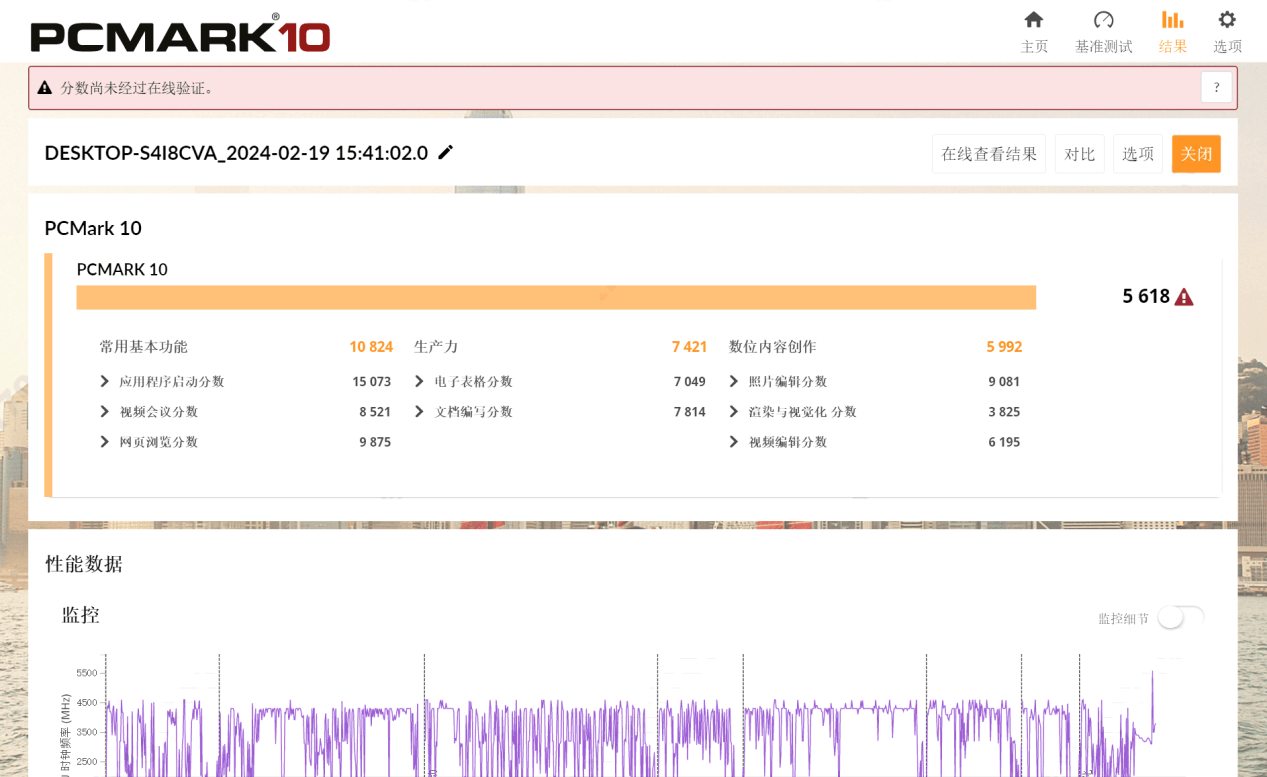The width and height of the screenshot is (1267, 777).
Task: Click the warning icon in the pink banner
Action: pyautogui.click(x=45, y=88)
